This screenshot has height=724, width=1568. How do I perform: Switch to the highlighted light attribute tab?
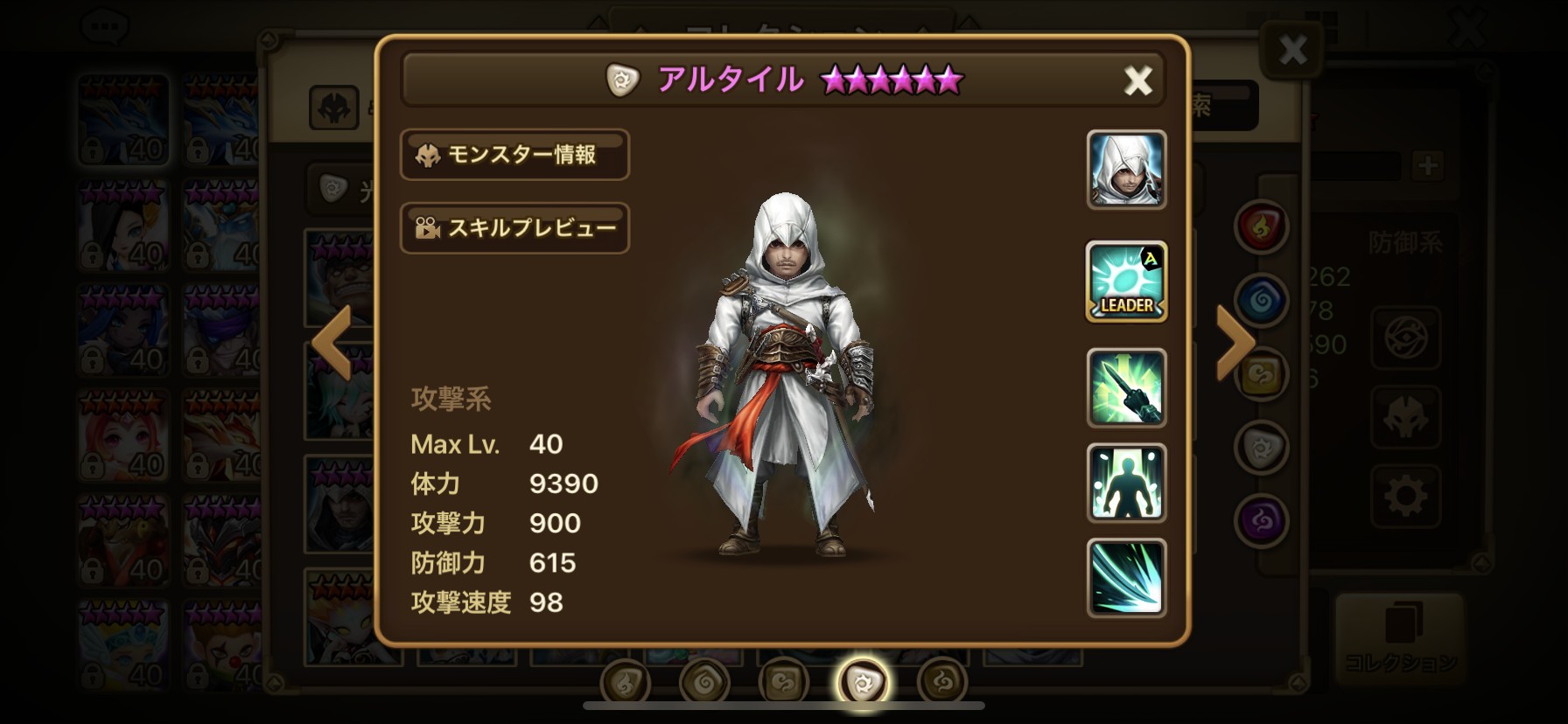pos(863,681)
